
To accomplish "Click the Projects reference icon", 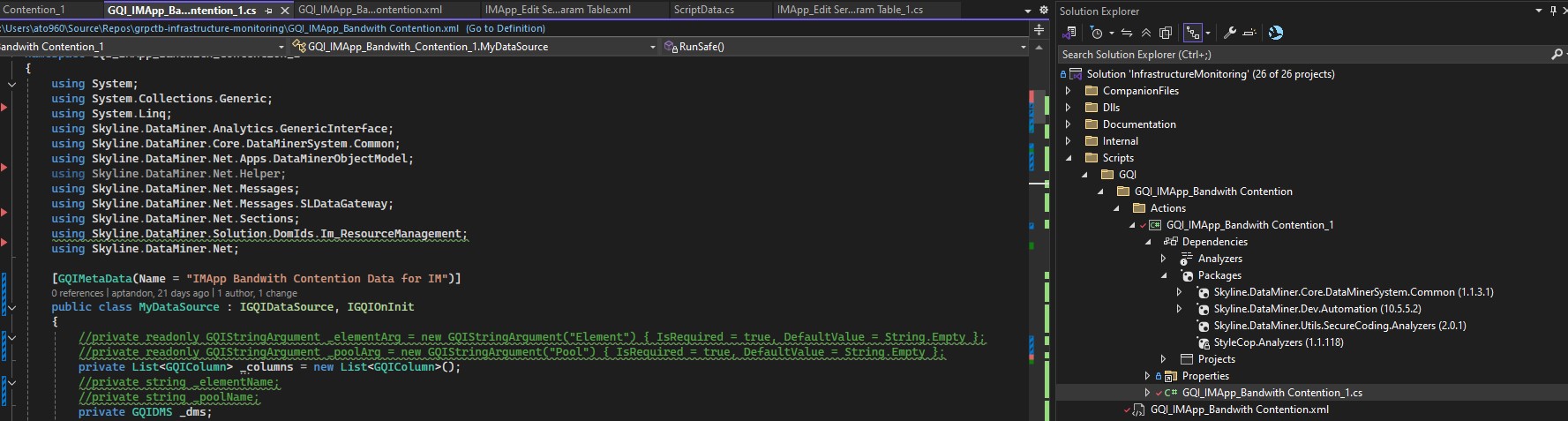I will coord(1187,359).
